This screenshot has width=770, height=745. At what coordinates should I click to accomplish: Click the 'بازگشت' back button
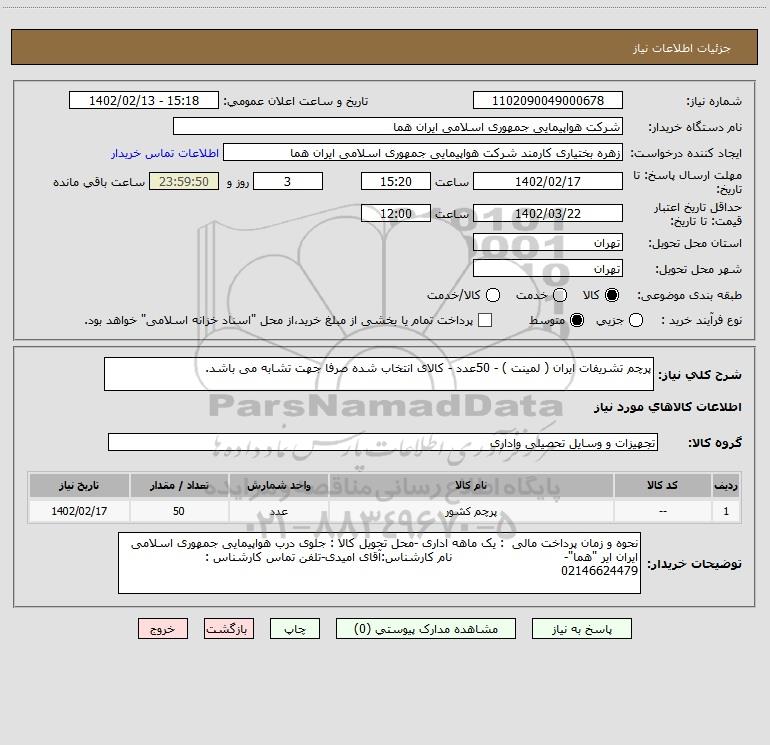tap(227, 629)
